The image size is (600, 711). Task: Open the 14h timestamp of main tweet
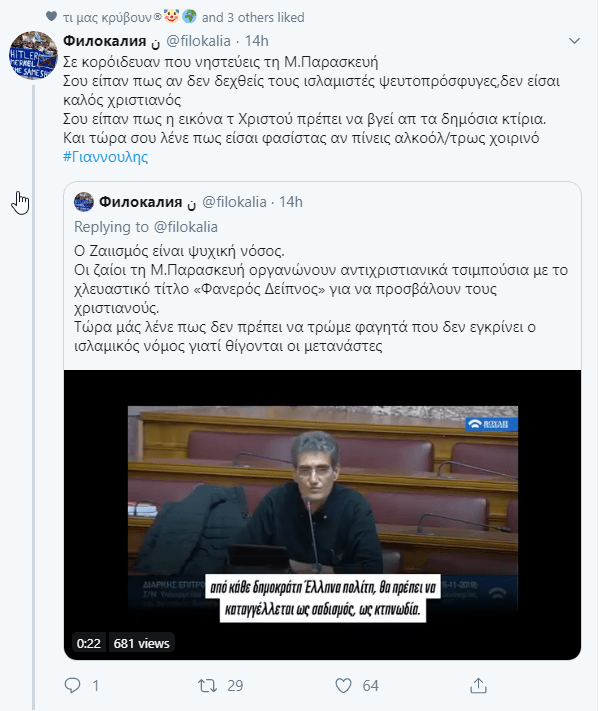coord(257,41)
